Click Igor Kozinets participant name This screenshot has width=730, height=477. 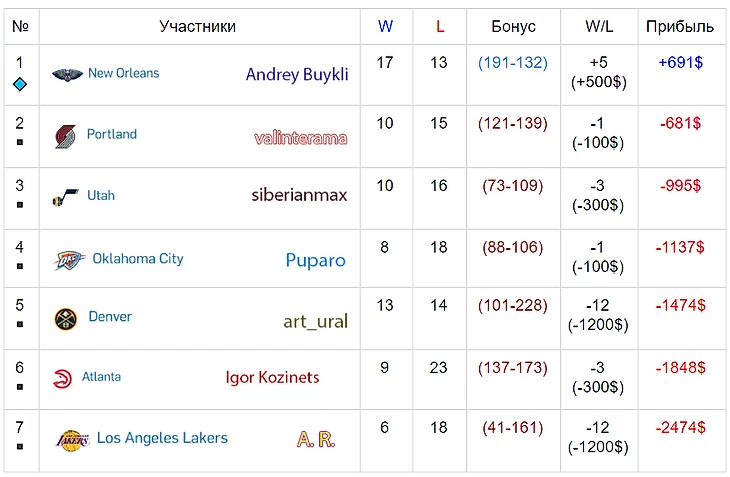click(272, 377)
